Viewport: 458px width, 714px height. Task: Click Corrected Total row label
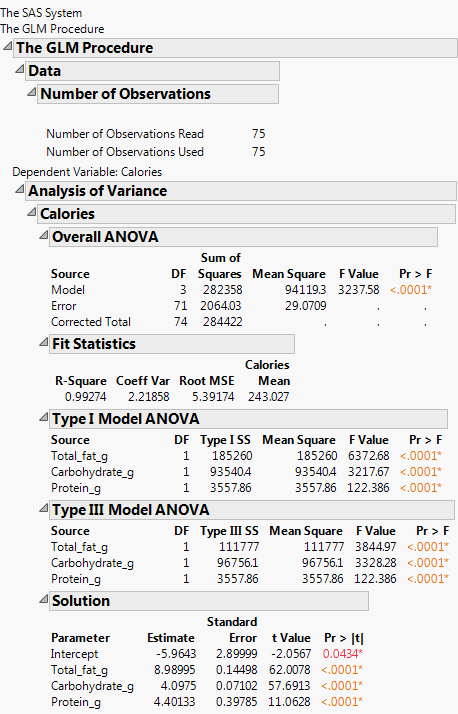pos(91,322)
